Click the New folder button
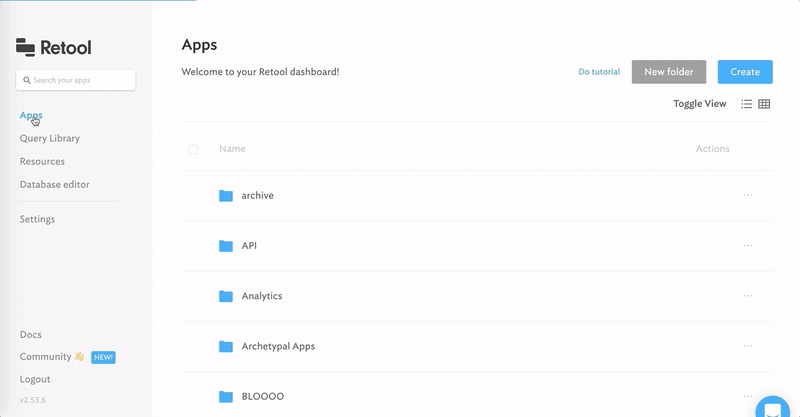 click(669, 72)
